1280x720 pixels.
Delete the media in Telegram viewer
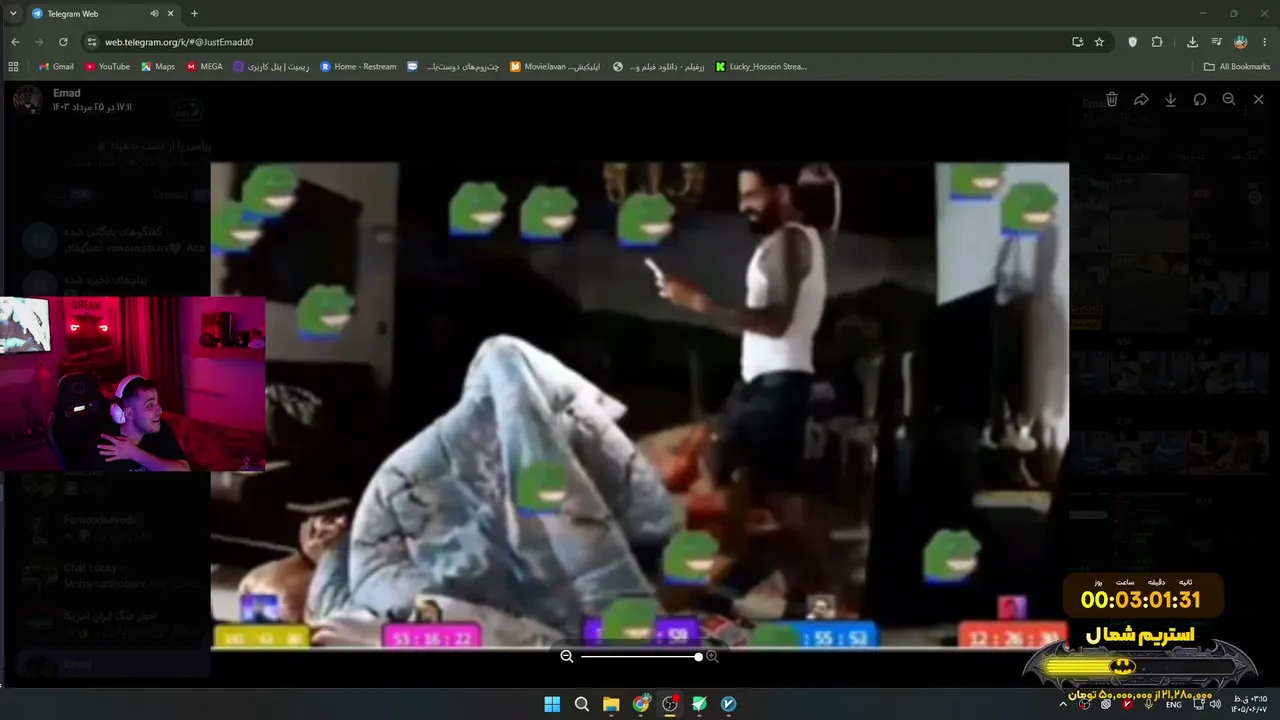[1111, 100]
